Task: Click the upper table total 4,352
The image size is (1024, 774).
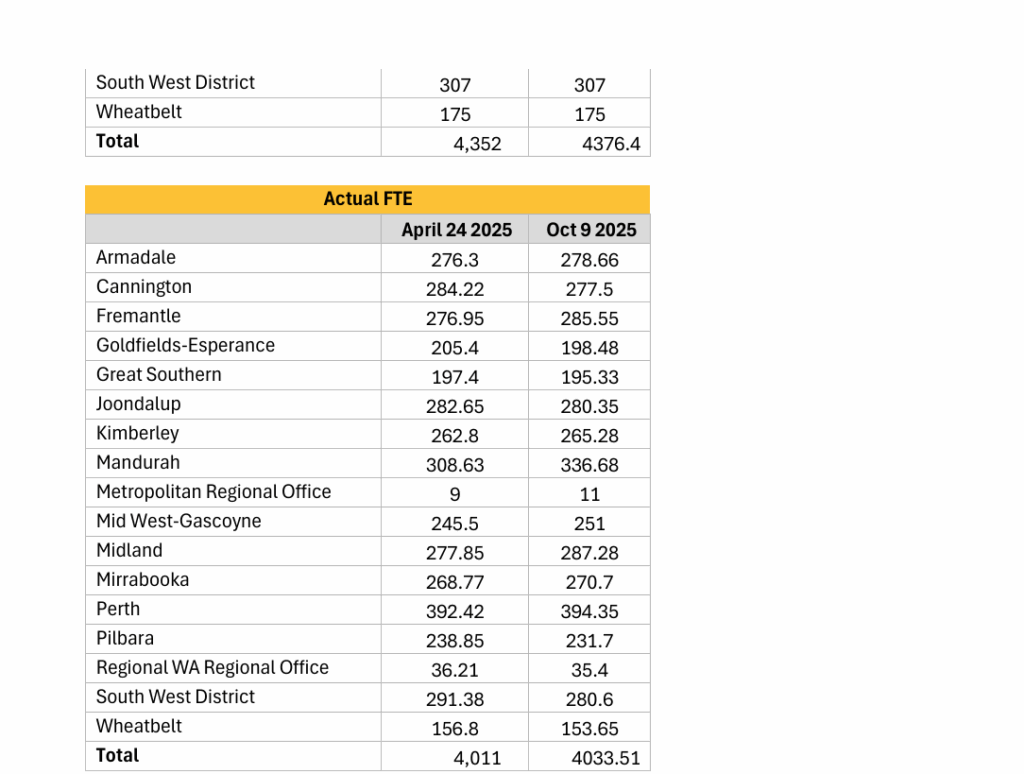Action: coord(477,144)
